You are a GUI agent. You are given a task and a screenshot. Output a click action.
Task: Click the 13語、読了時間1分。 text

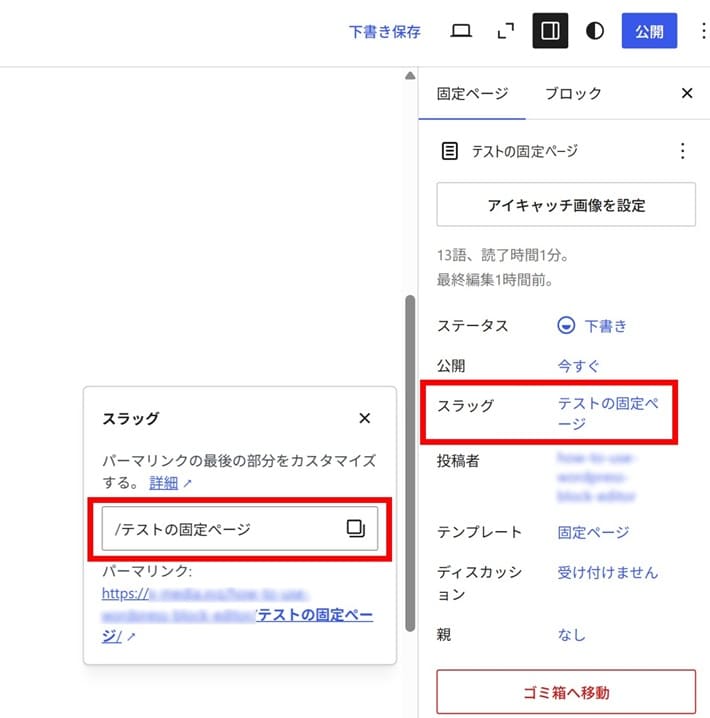click(x=503, y=255)
